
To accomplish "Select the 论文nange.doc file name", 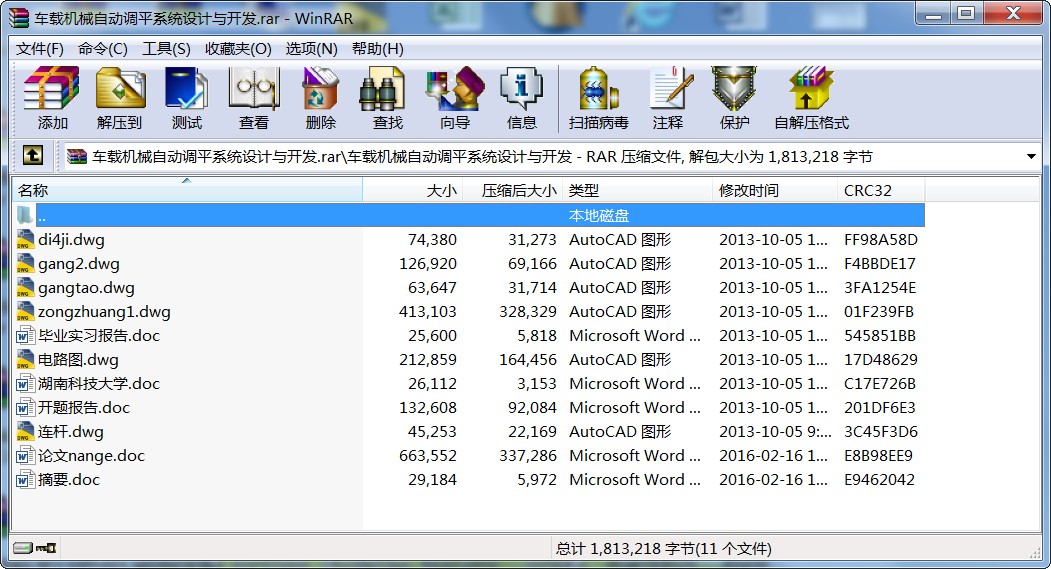I will [x=91, y=456].
